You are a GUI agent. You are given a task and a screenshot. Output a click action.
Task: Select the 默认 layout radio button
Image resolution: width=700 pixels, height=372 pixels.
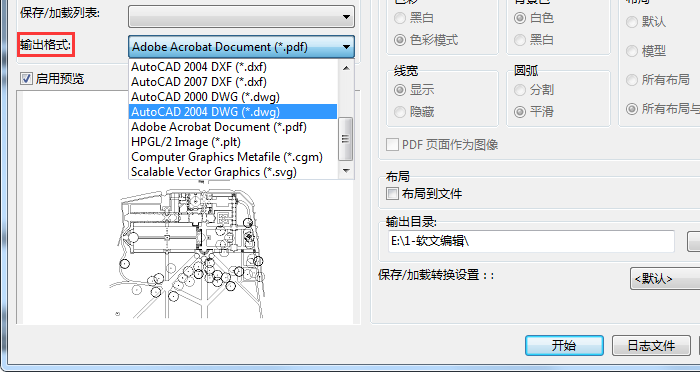pos(632,22)
